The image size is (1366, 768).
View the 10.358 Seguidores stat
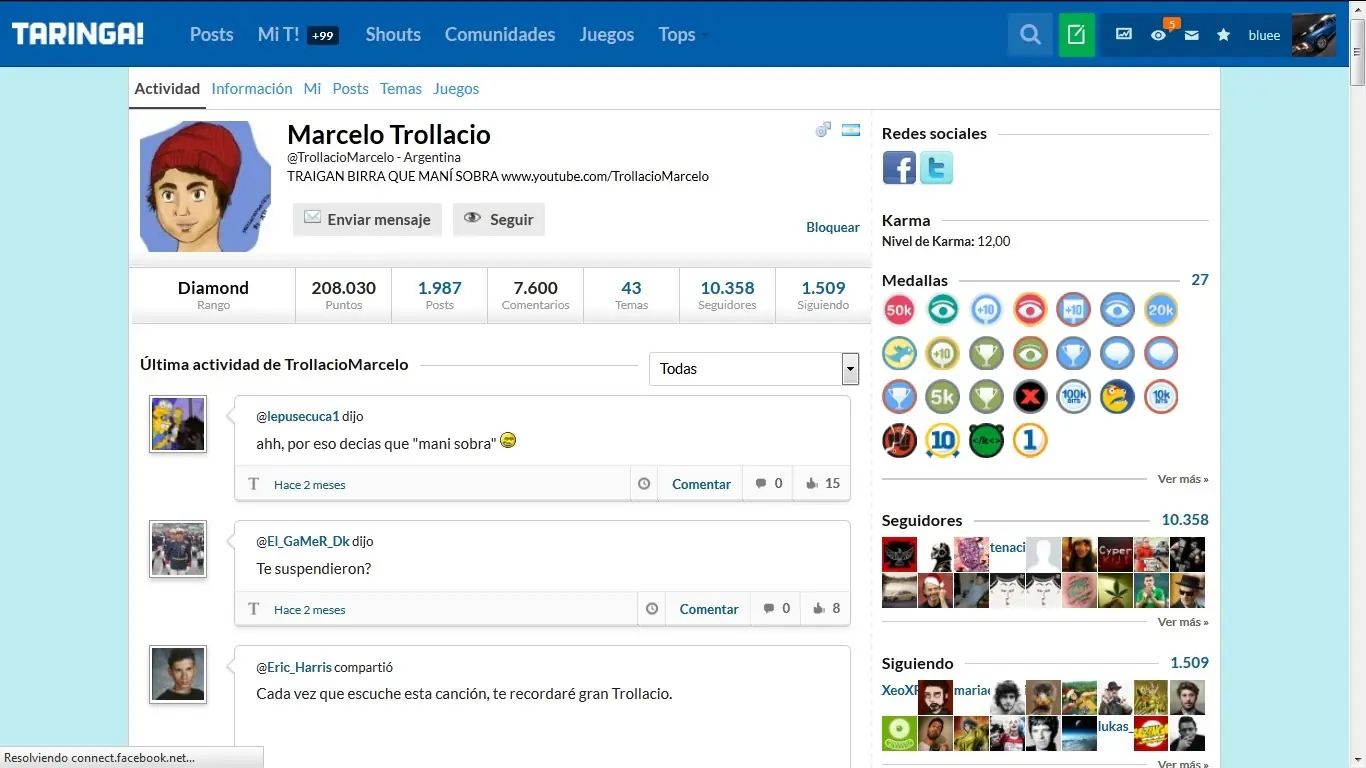click(x=727, y=295)
